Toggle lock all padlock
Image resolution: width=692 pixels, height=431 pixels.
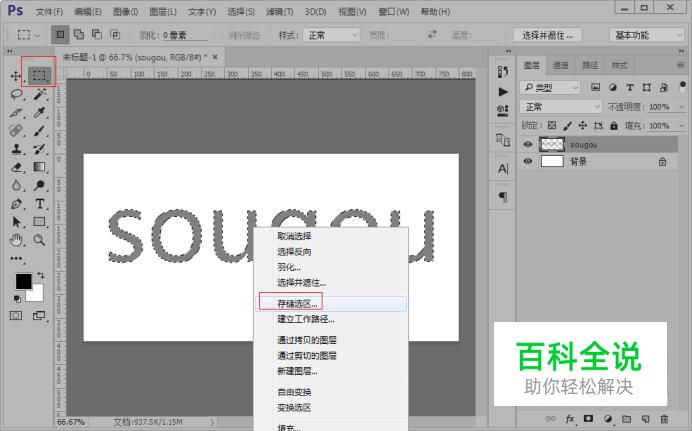(x=614, y=126)
